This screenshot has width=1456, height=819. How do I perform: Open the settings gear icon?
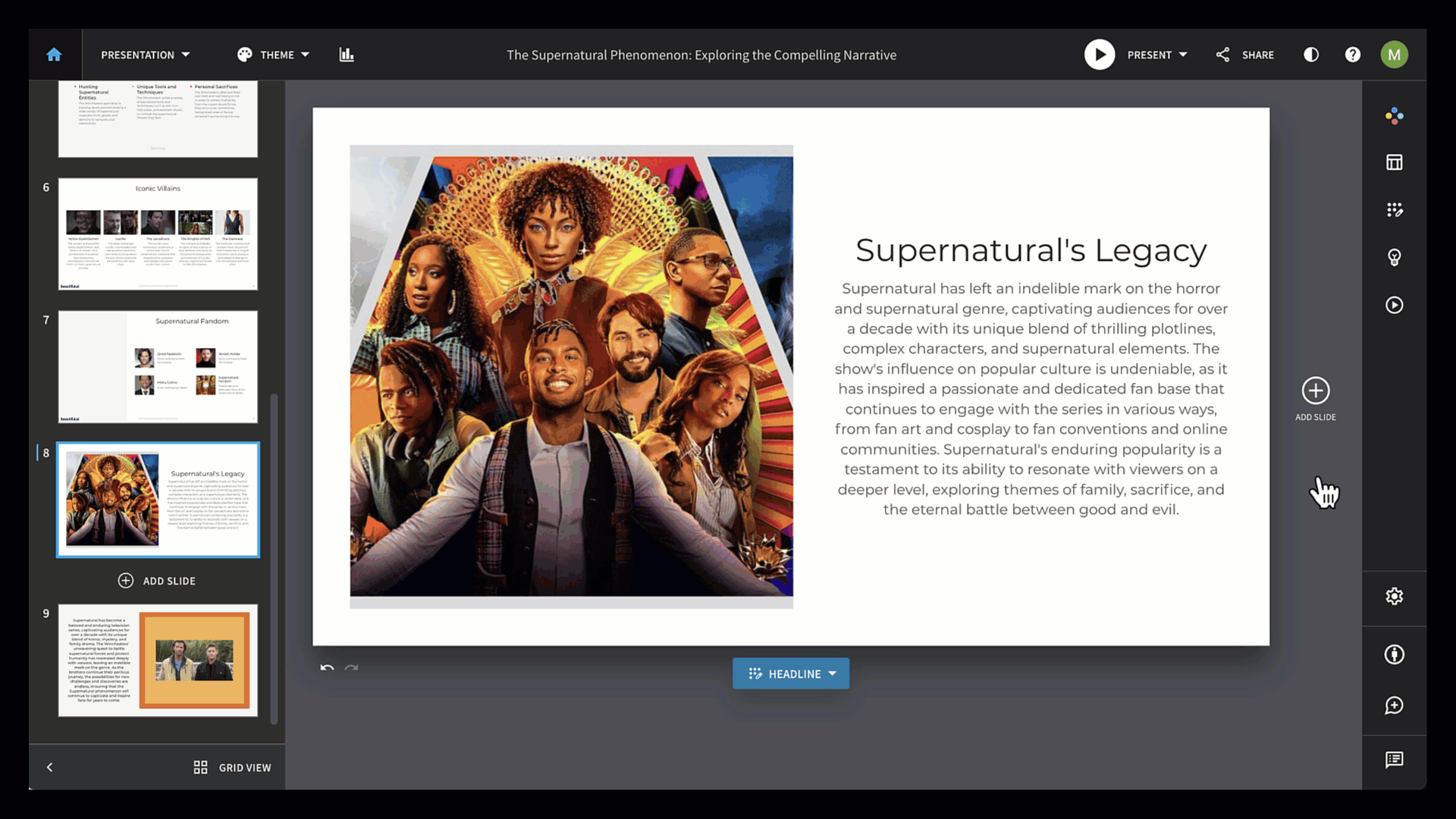(1395, 597)
